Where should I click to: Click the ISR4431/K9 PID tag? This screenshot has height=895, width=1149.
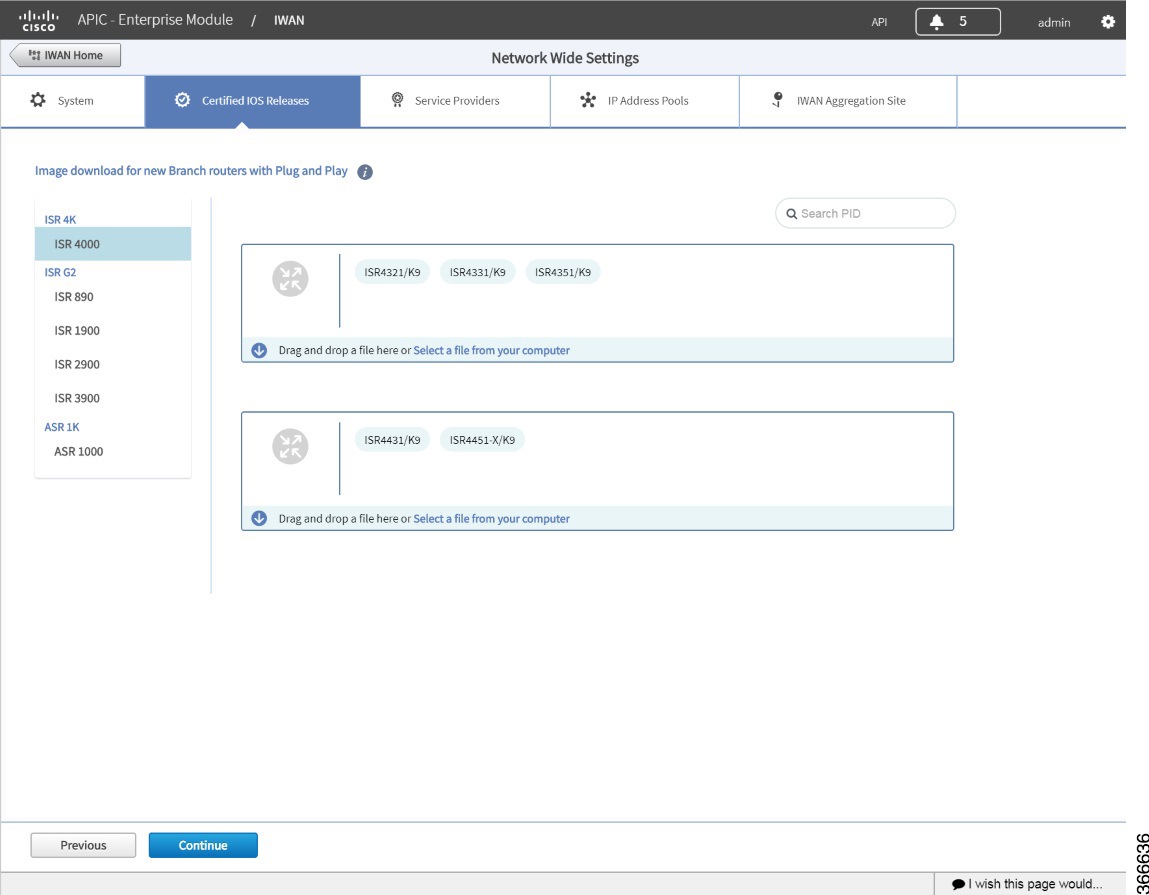tap(392, 440)
